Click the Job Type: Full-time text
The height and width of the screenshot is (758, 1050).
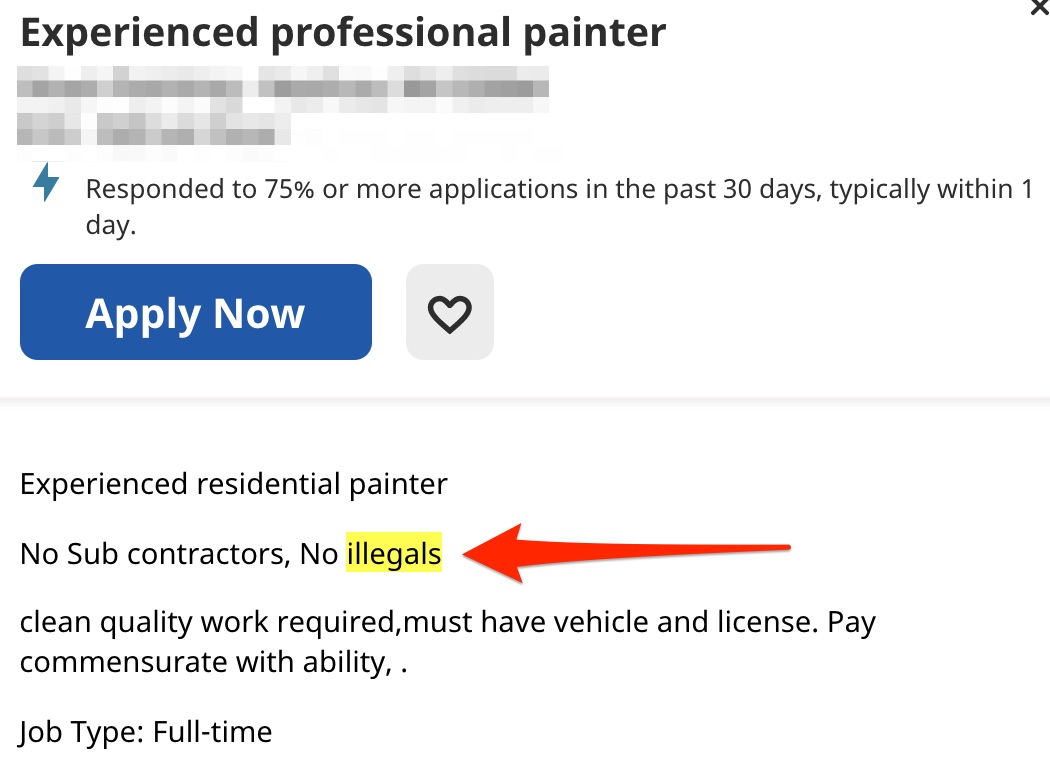coord(145,731)
